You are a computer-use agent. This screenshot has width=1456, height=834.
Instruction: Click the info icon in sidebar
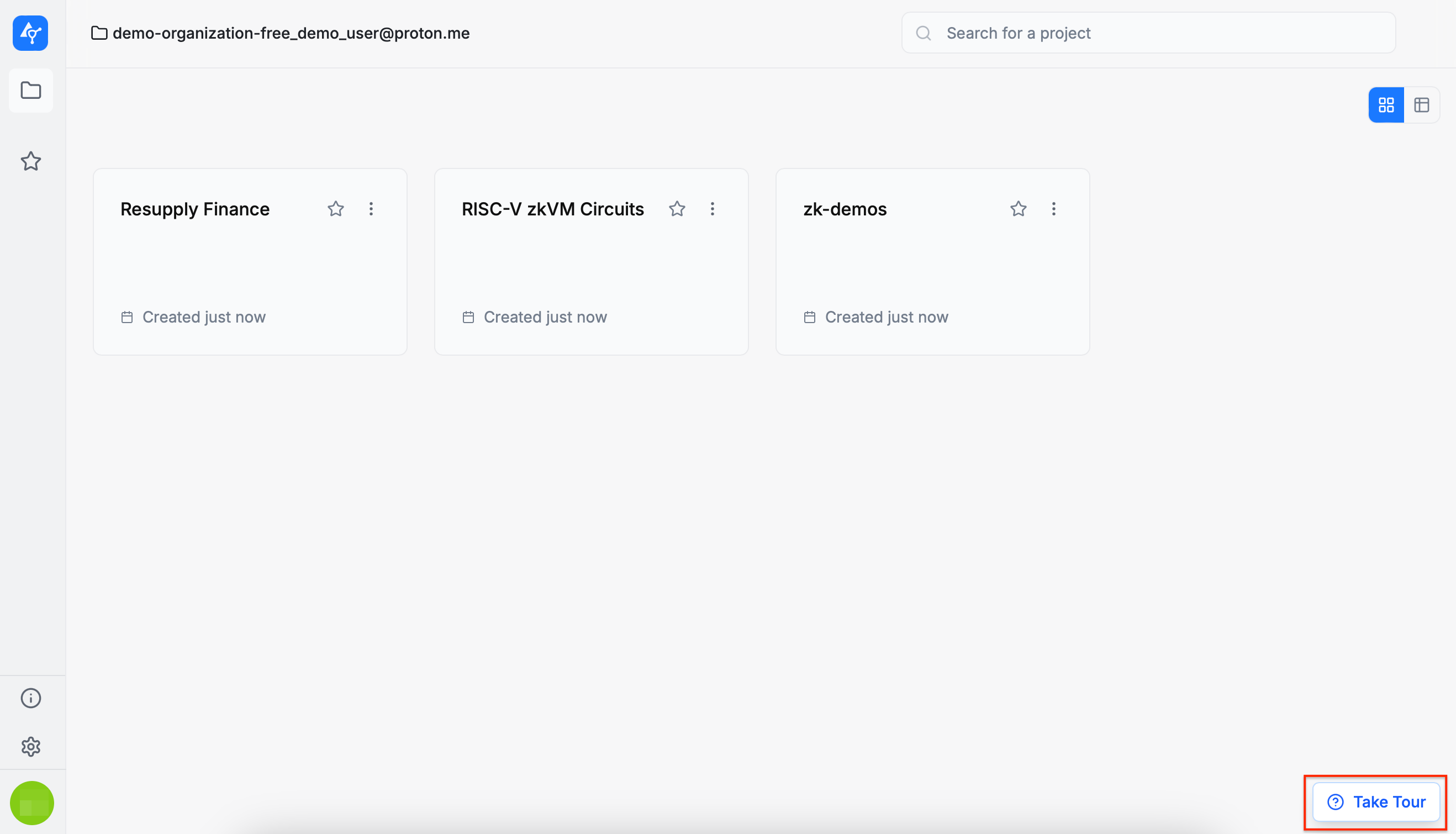point(31,698)
